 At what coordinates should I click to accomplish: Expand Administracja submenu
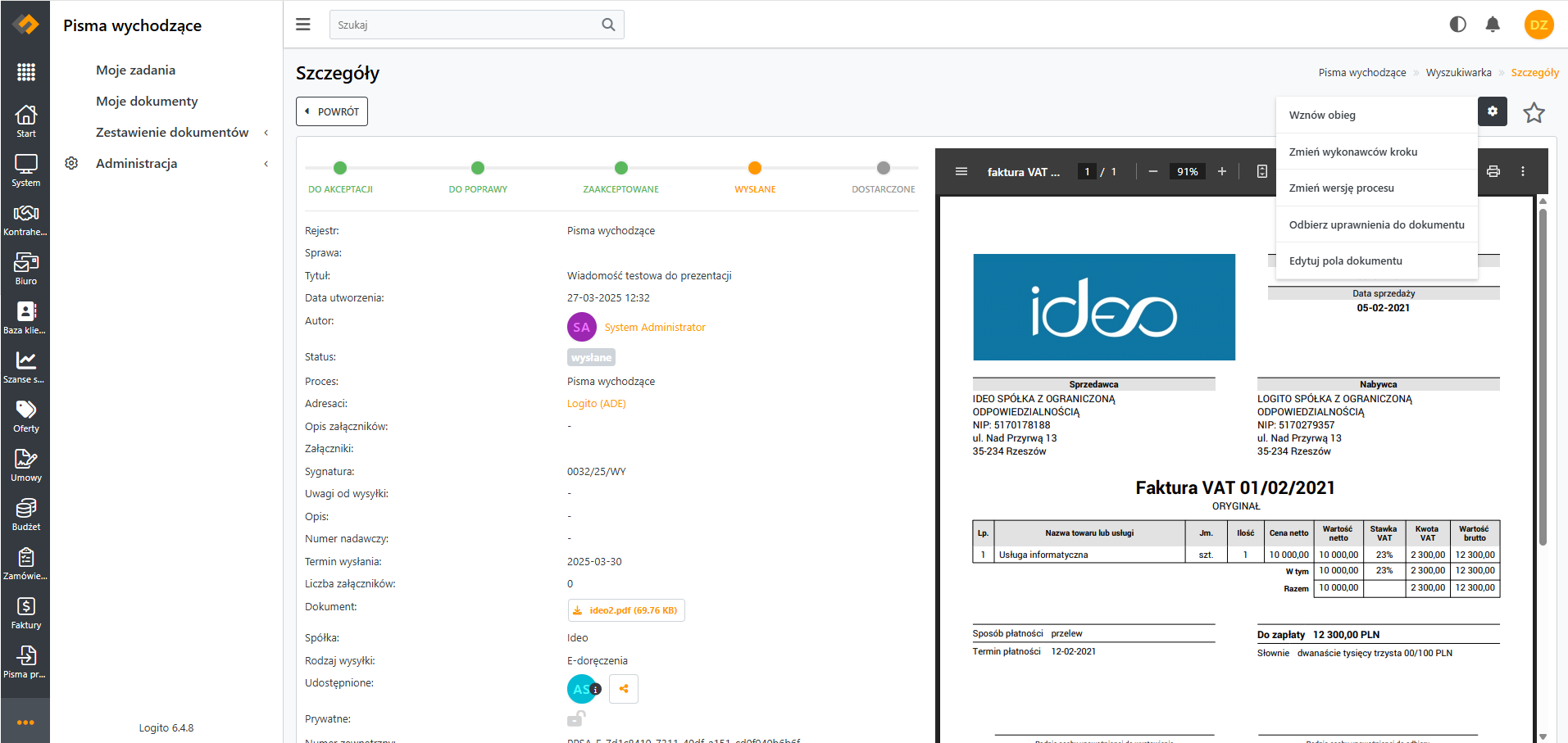[x=266, y=164]
